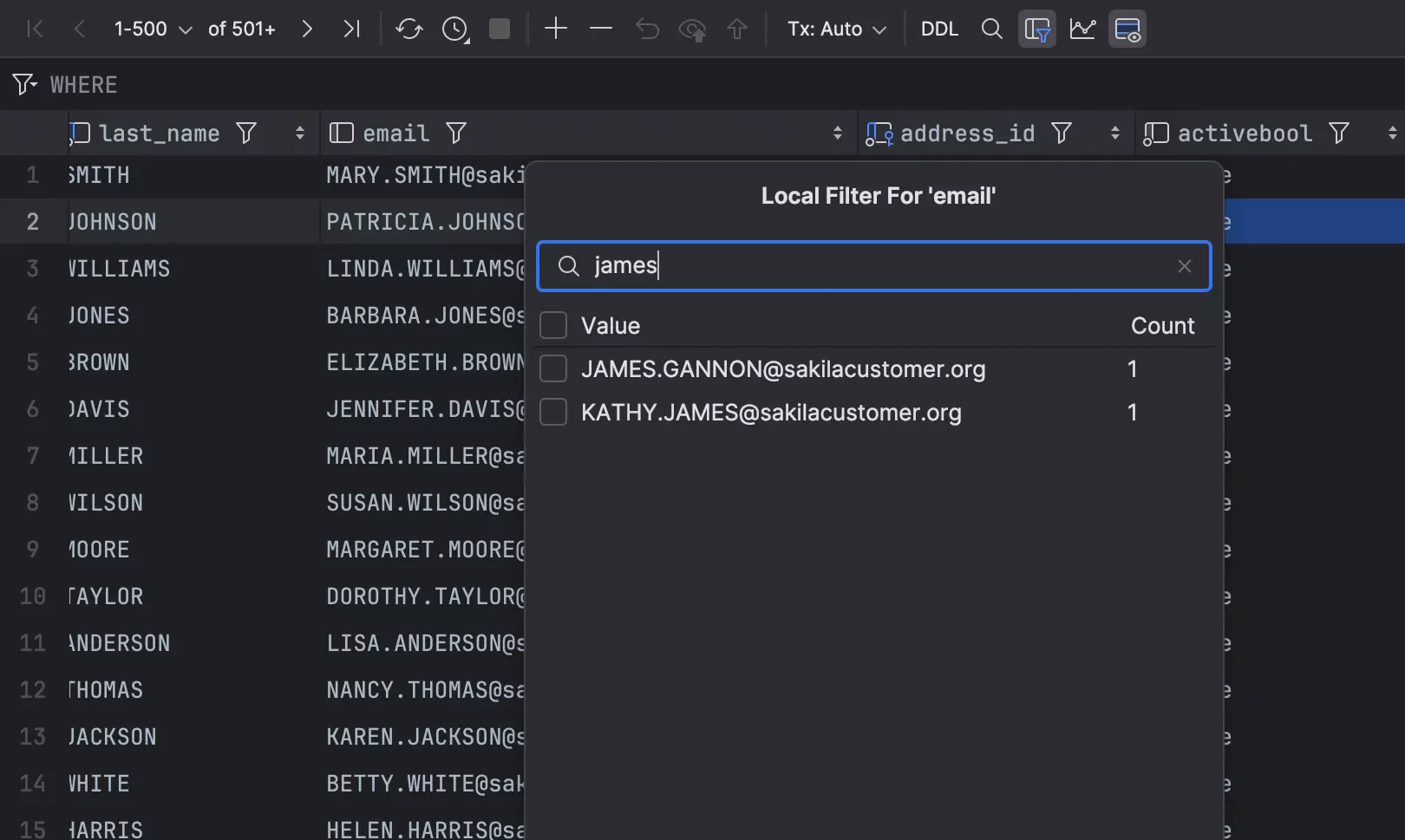Expand the Tx: Auto transaction dropdown
Image resolution: width=1405 pixels, height=840 pixels.
[836, 29]
